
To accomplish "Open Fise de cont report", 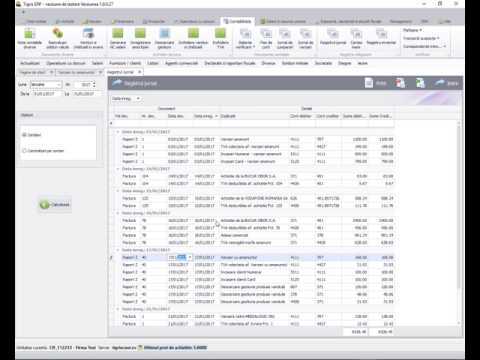I will point(266,38).
